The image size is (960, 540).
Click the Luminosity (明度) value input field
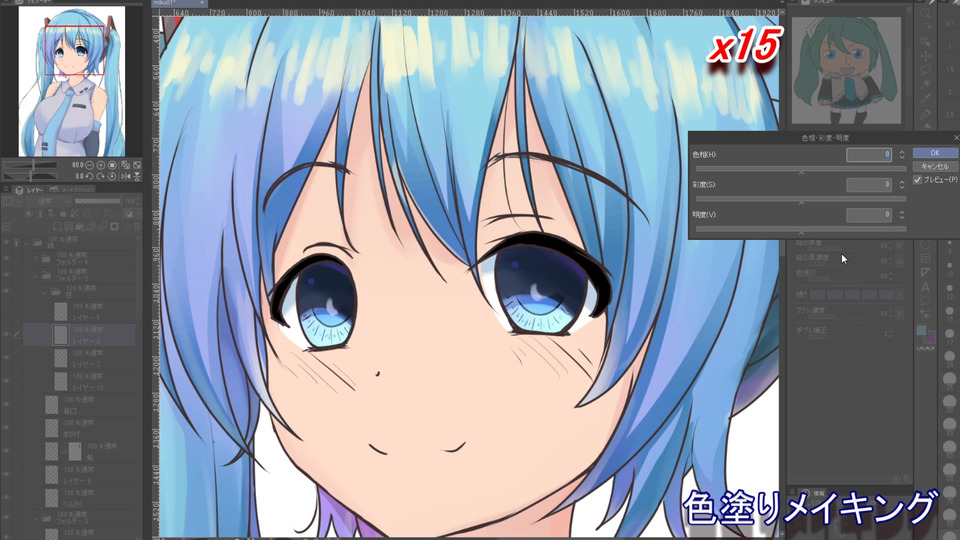click(869, 214)
